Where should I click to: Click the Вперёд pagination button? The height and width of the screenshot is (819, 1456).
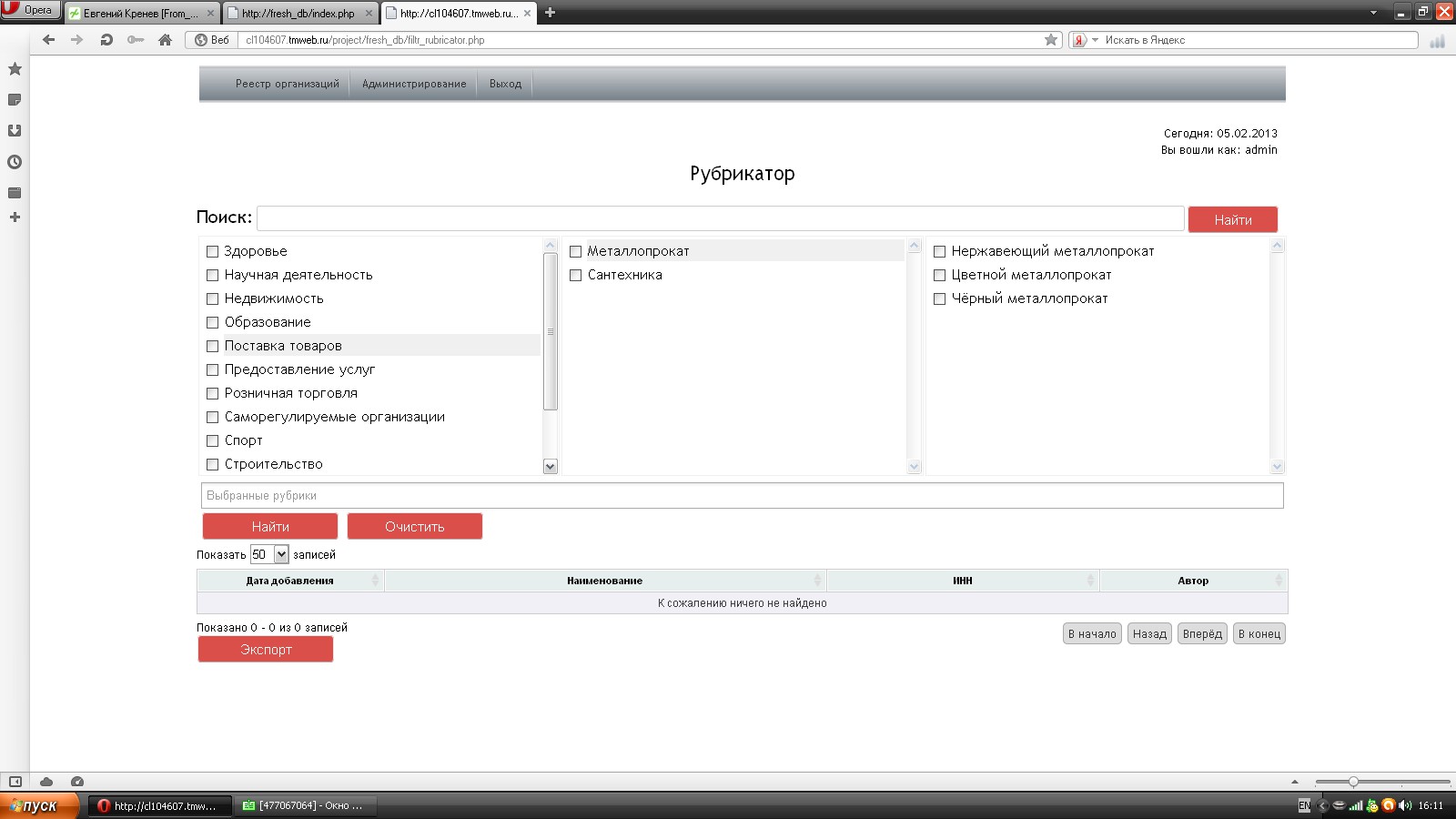click(1202, 634)
